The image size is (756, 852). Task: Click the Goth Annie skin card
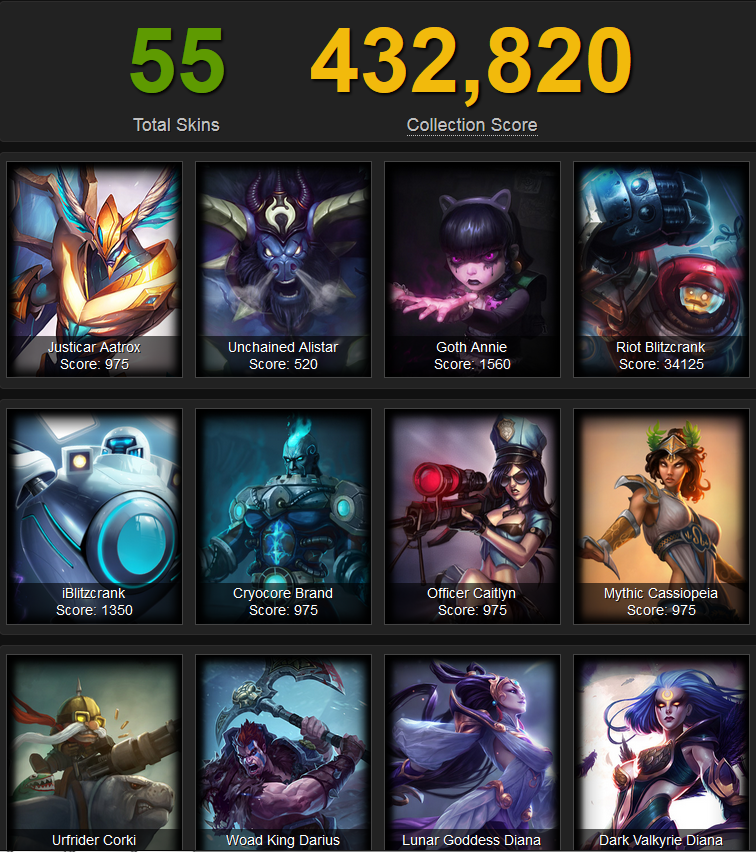[472, 270]
